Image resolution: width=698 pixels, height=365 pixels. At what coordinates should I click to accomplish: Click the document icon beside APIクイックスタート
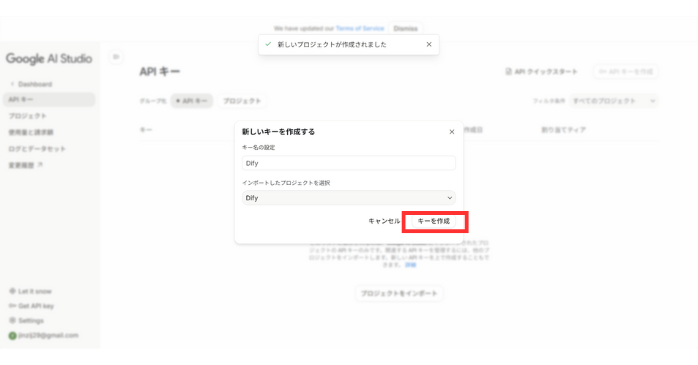(508, 72)
